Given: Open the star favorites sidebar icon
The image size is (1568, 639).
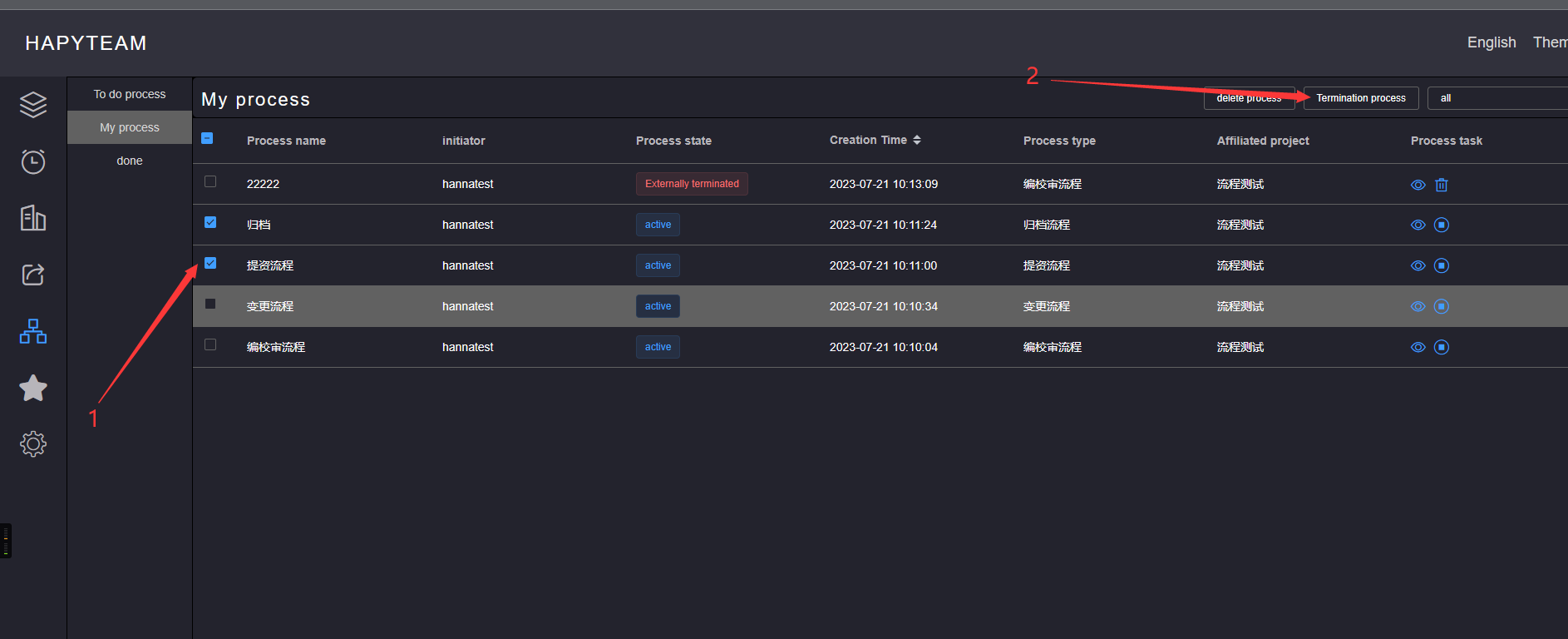Looking at the screenshot, I should [x=33, y=388].
